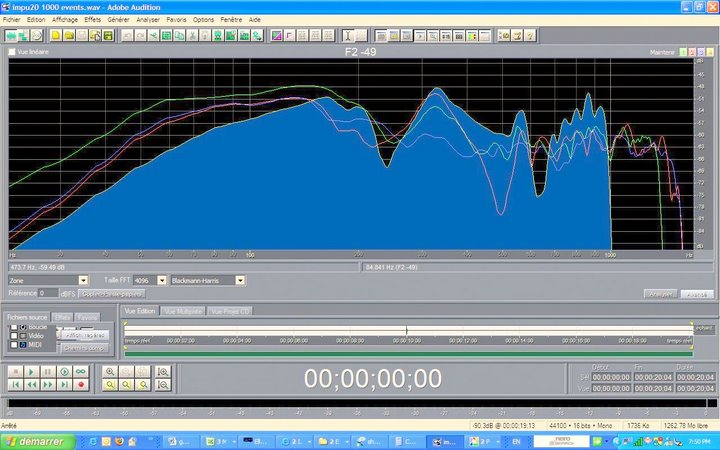Image resolution: width=720 pixels, height=450 pixels.
Task: Click the Play transport button
Action: point(31,371)
